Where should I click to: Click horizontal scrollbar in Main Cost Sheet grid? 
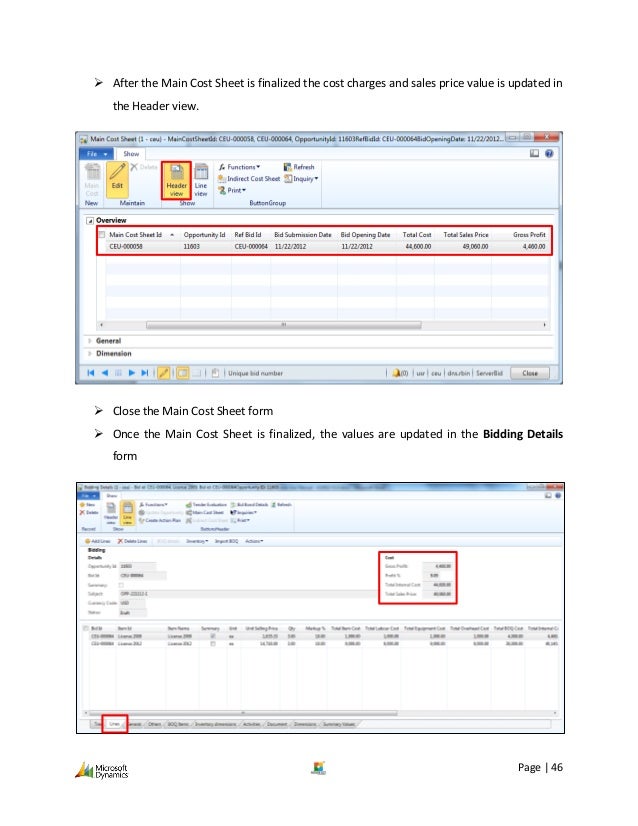tap(283, 325)
